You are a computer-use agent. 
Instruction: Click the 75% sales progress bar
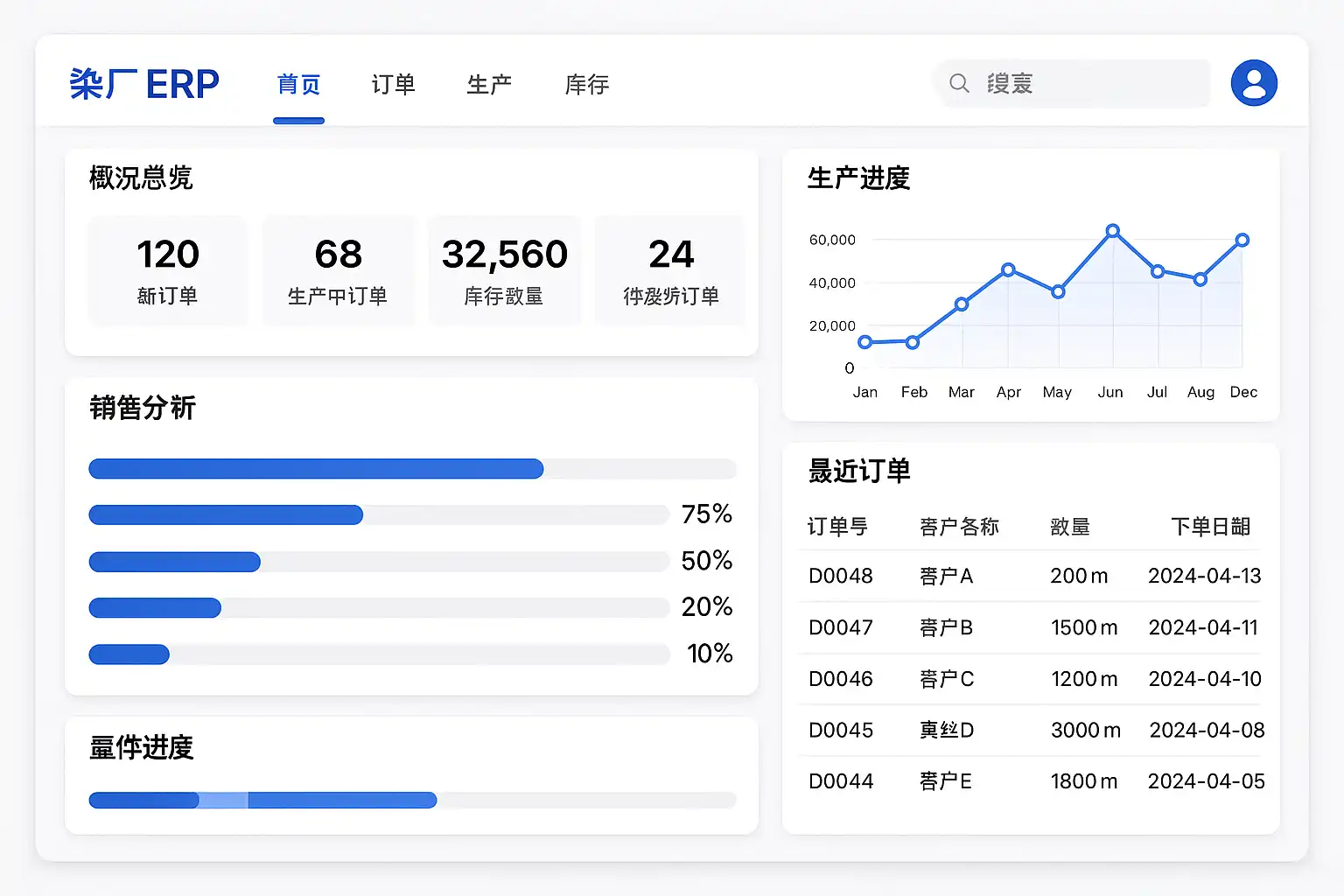point(379,514)
